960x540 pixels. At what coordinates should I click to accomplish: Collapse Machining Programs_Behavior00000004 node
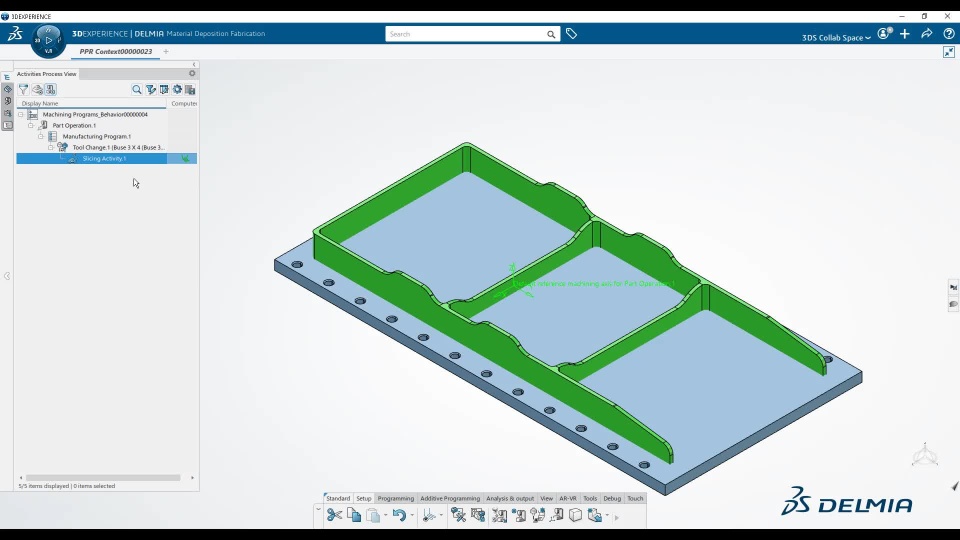(21, 114)
